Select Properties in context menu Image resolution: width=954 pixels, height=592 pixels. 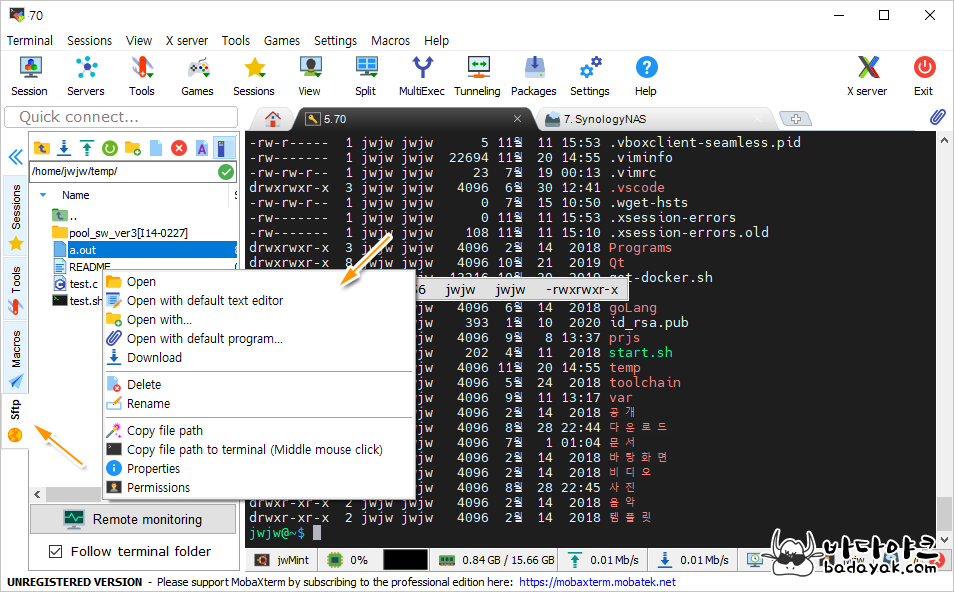[259, 468]
